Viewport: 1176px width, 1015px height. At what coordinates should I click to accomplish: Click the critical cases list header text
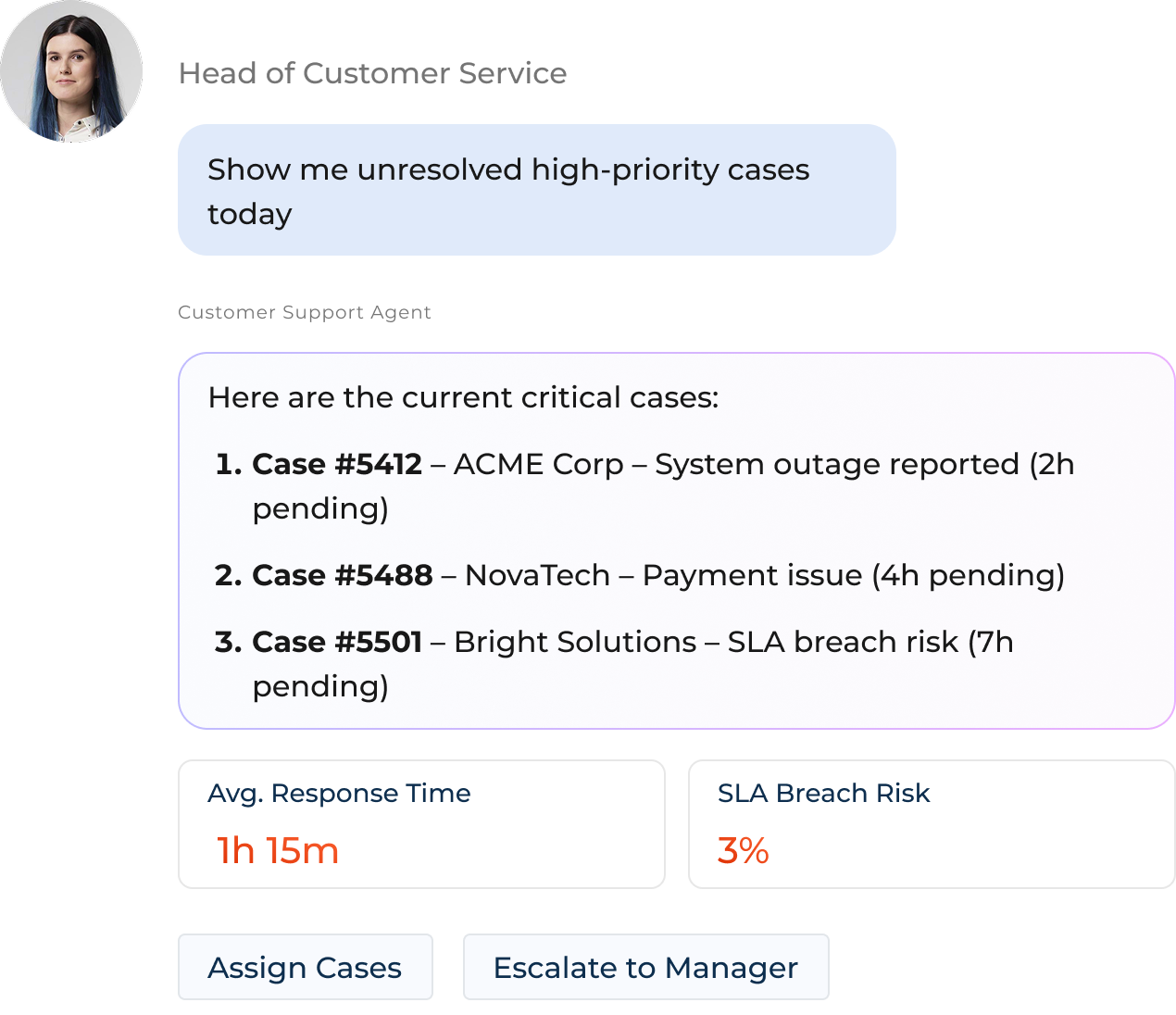(x=464, y=397)
